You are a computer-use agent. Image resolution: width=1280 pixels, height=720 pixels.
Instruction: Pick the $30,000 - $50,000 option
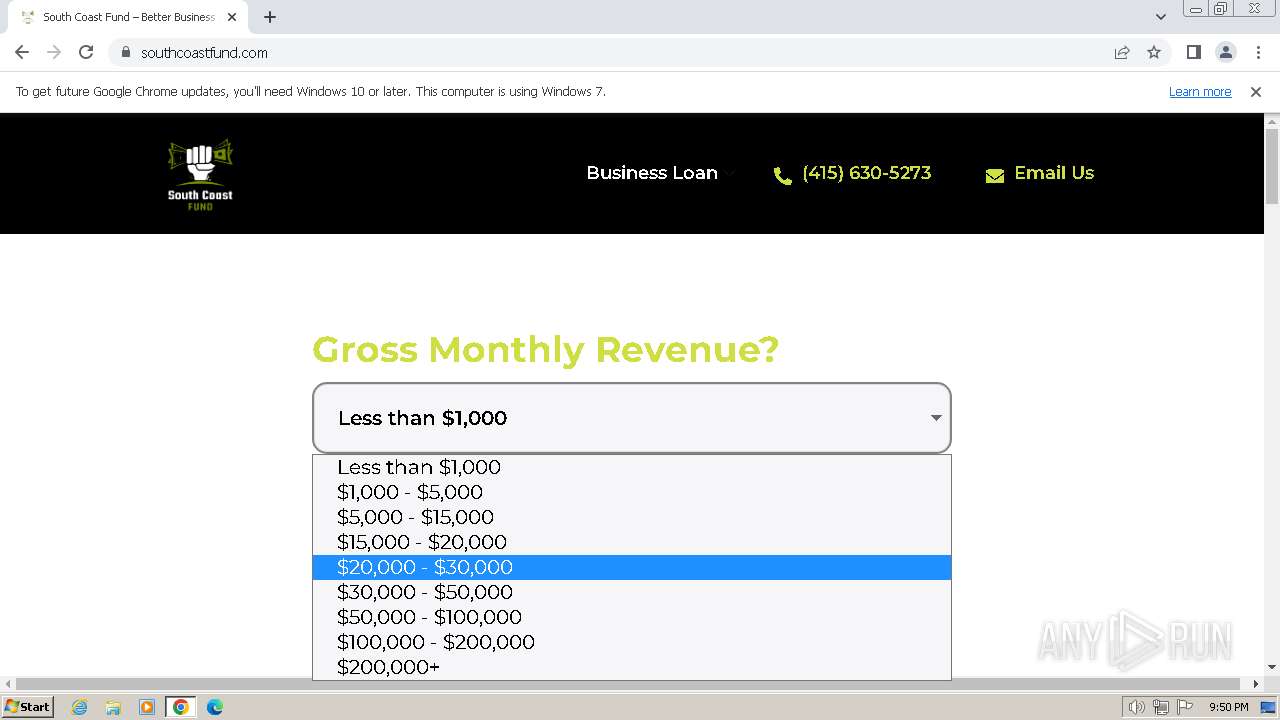[x=632, y=592]
